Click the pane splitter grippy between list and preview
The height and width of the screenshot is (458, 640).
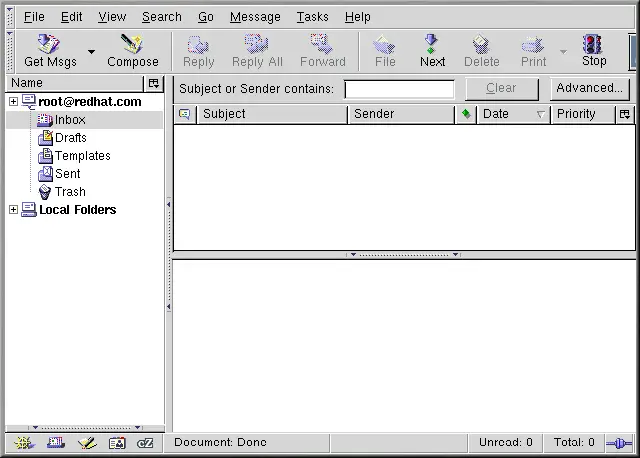(x=404, y=254)
